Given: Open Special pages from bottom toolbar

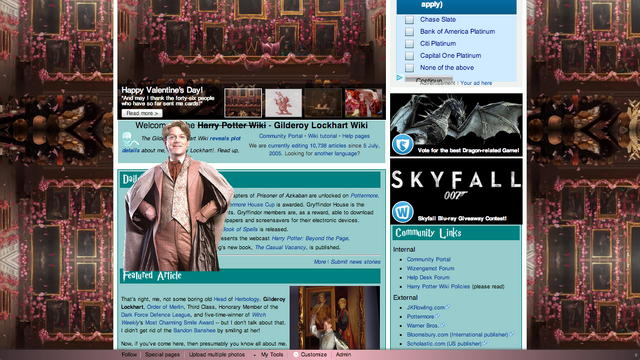Looking at the screenshot, I should [x=162, y=355].
